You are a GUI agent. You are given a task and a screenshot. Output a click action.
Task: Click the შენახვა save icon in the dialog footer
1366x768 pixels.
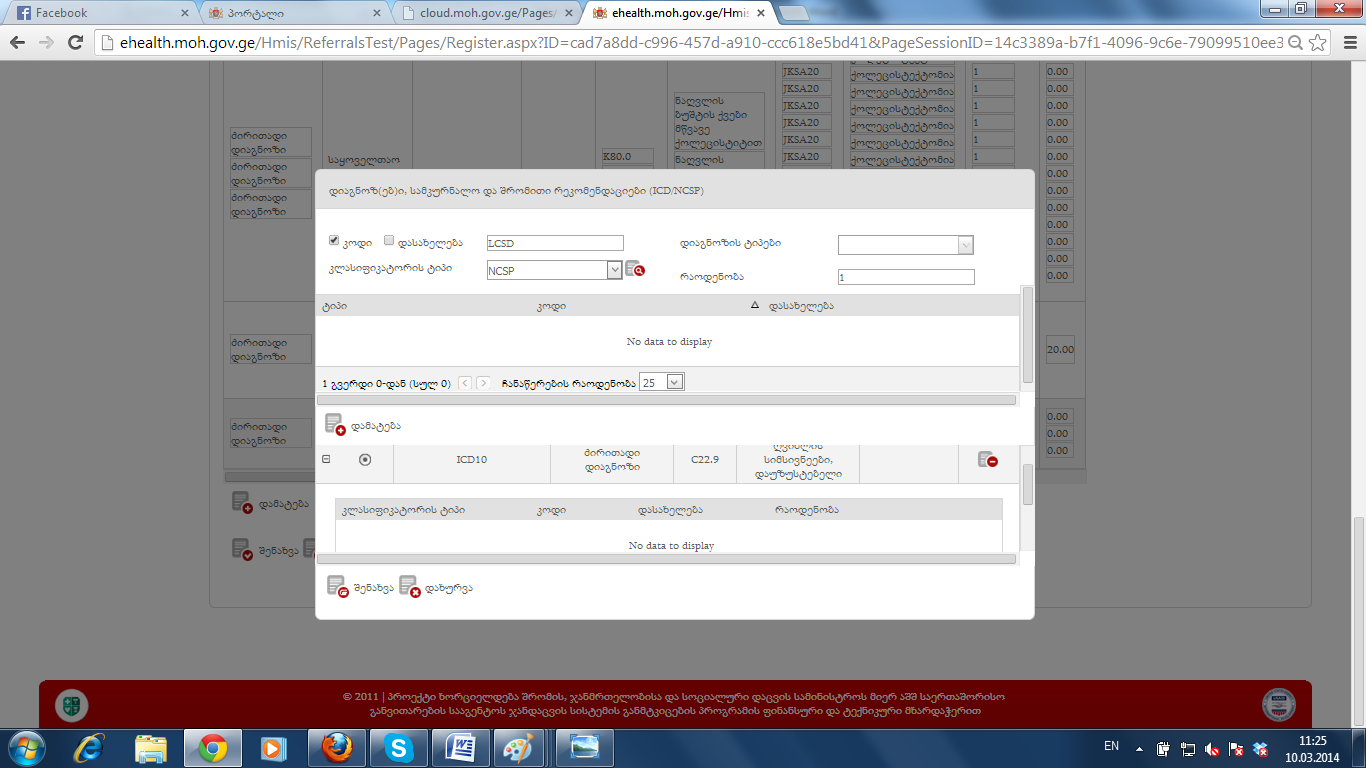coord(337,587)
